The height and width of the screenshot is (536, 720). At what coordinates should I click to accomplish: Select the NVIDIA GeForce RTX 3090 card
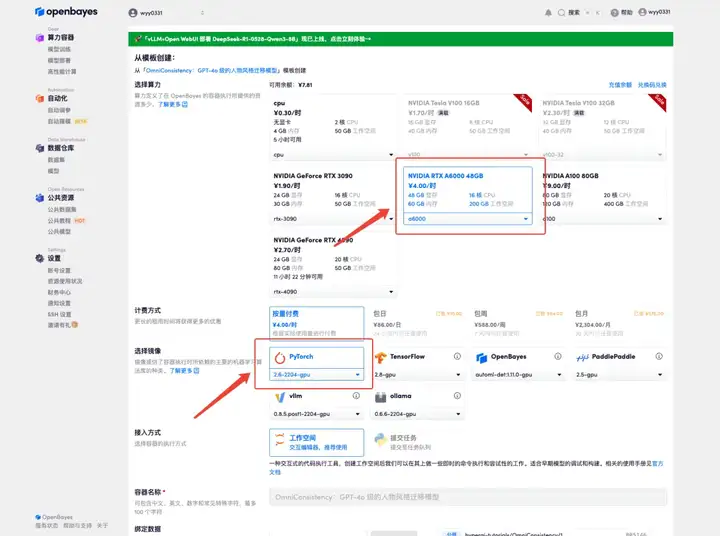click(333, 197)
